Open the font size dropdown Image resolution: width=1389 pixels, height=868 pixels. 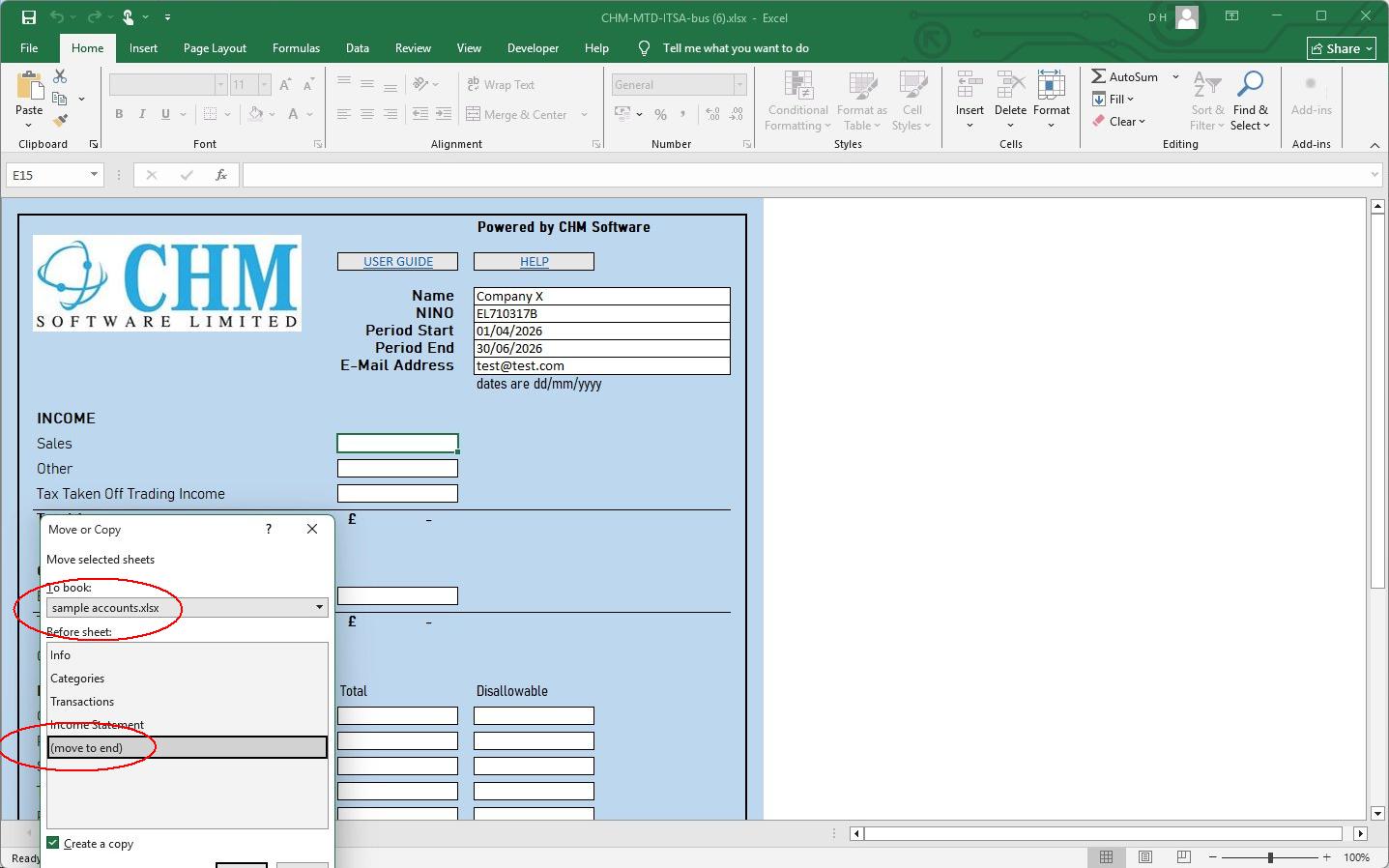(264, 85)
